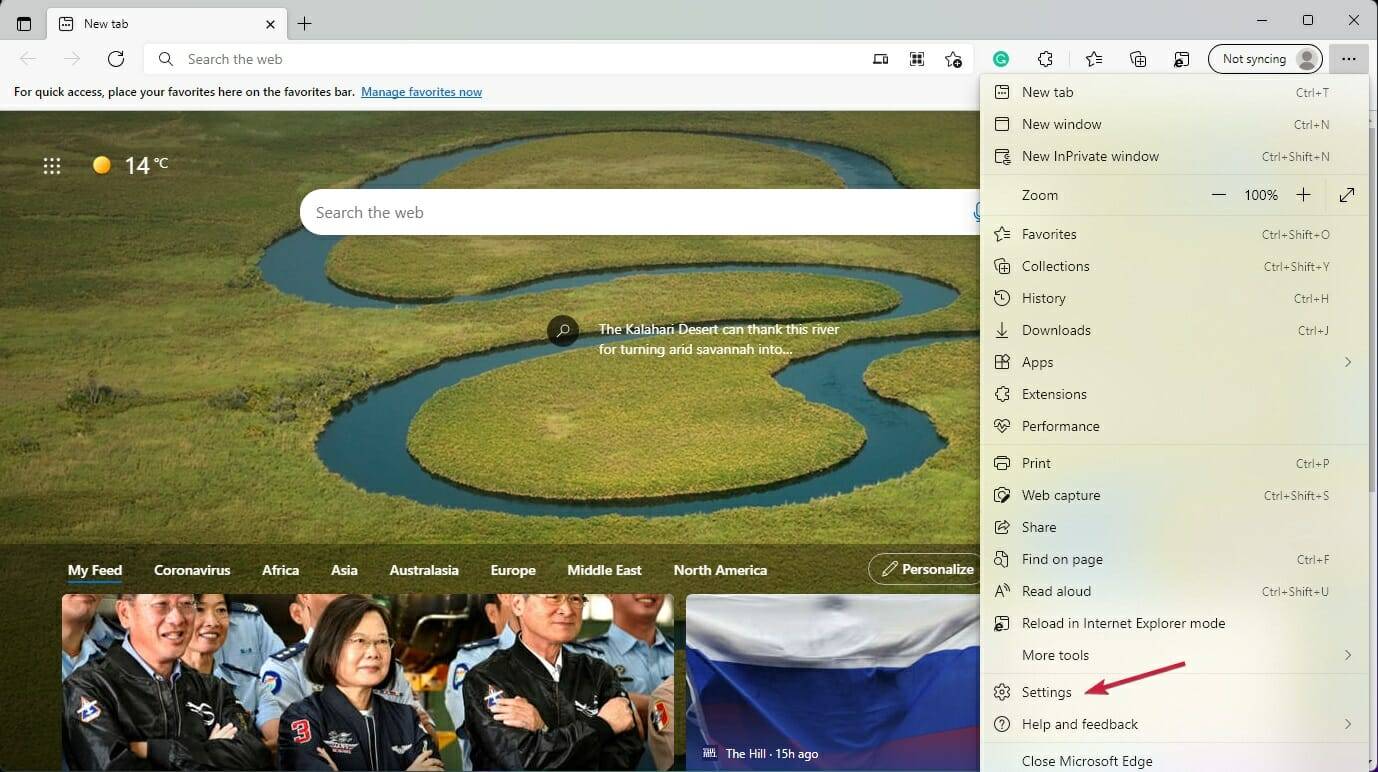The image size is (1378, 772).
Task: Click the weather icon showing 14 degrees
Action: (101, 164)
